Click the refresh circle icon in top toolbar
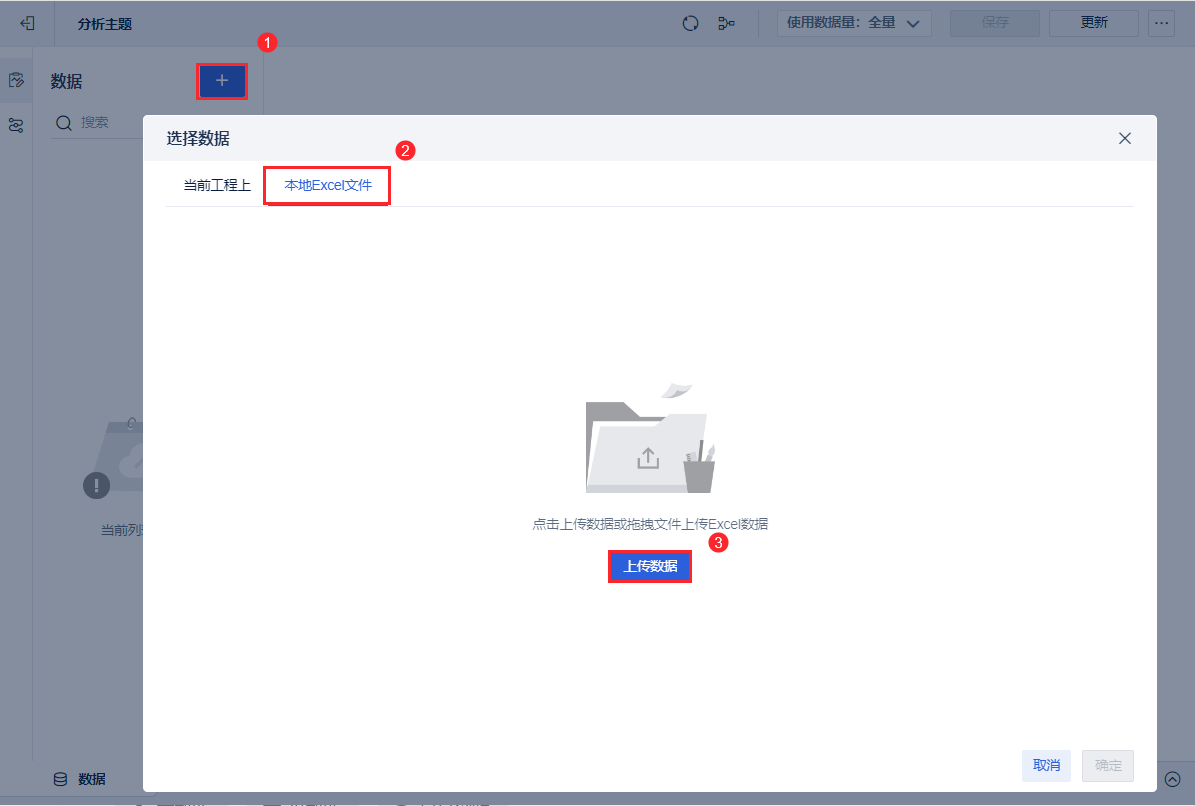Viewport: 1195px width, 806px height. click(690, 24)
